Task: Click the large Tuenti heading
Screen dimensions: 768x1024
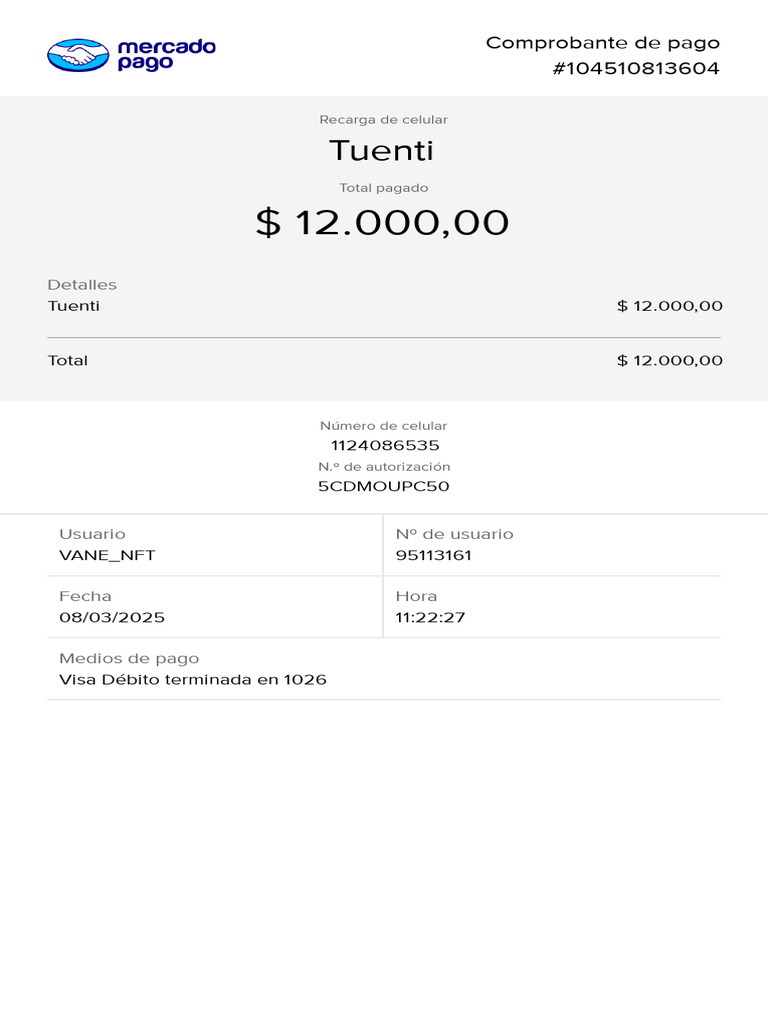Action: click(382, 151)
